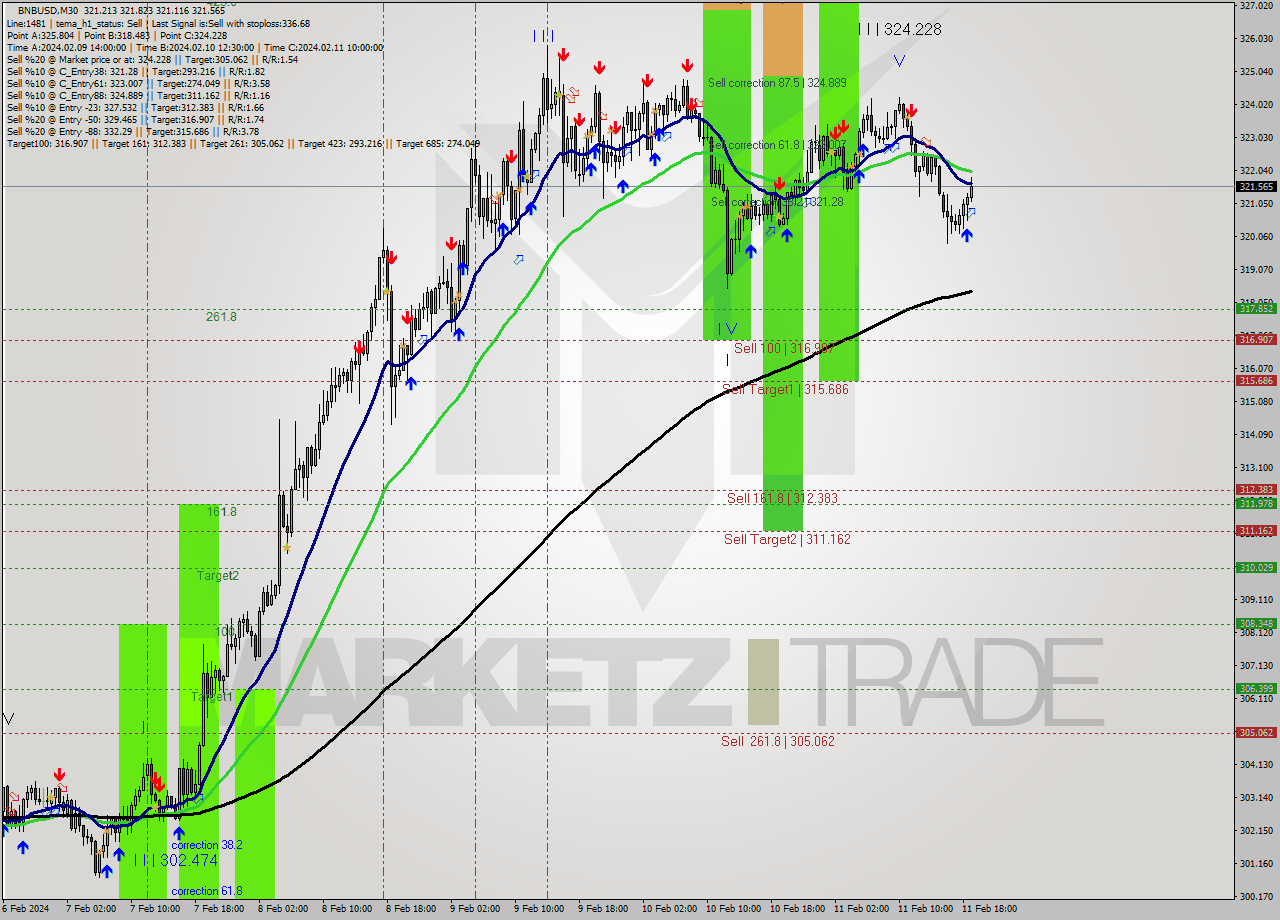Click the 'Sell %20 @ Entry -88: 332.29' line
The height and width of the screenshot is (920, 1280).
(133, 131)
